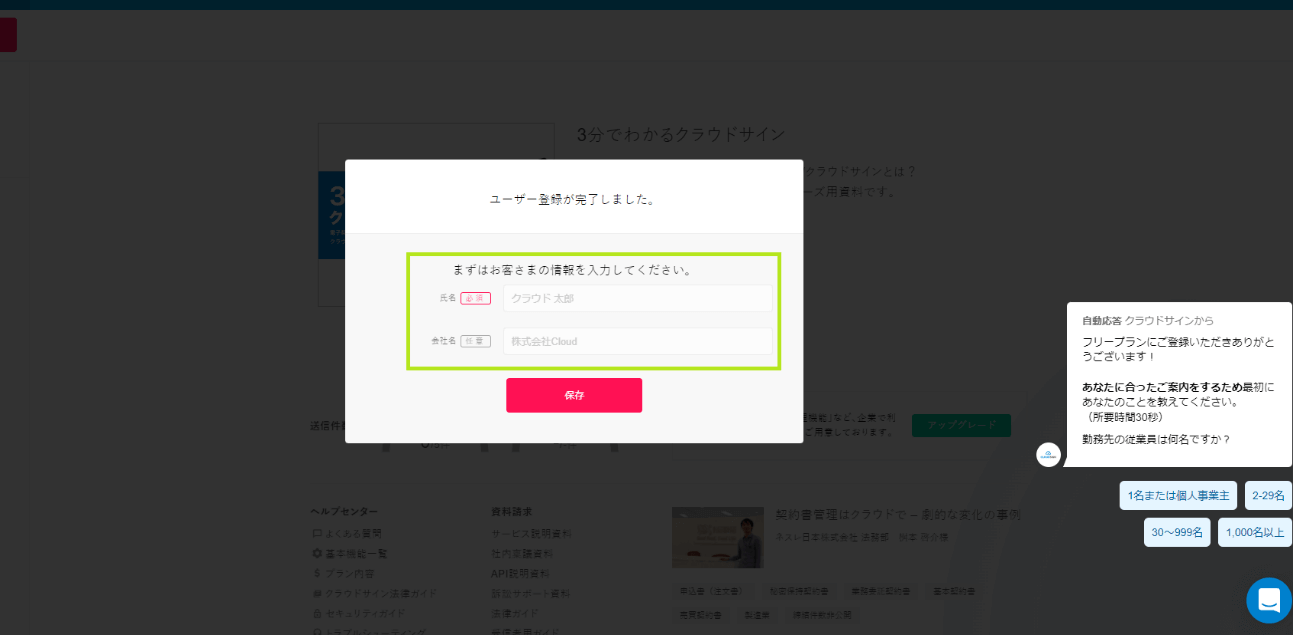The height and width of the screenshot is (635, 1293).
Task: Click the CloudSign chatbot avatar icon
Action: coord(1048,455)
